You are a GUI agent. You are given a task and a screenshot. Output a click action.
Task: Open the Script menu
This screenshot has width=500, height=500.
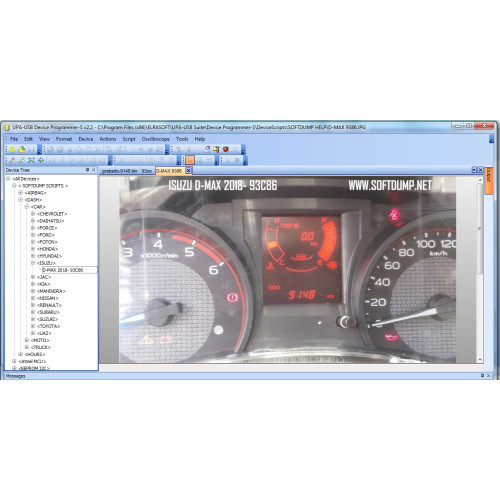tap(129, 139)
